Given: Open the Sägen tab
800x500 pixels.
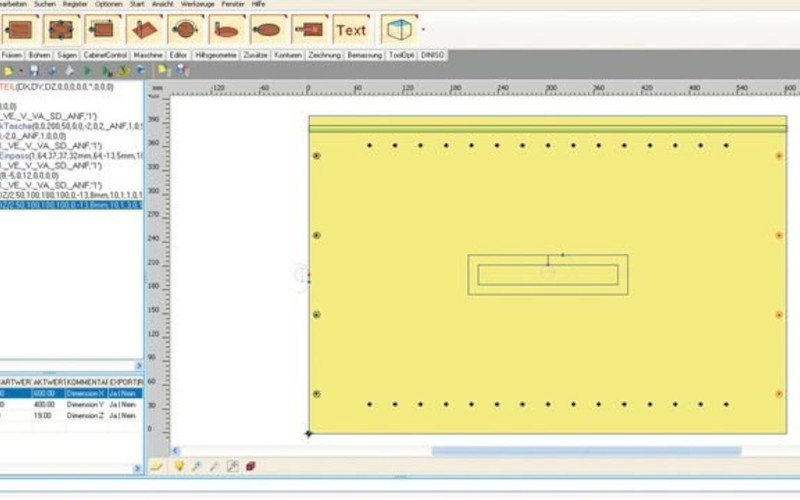Looking at the screenshot, I should click(67, 55).
